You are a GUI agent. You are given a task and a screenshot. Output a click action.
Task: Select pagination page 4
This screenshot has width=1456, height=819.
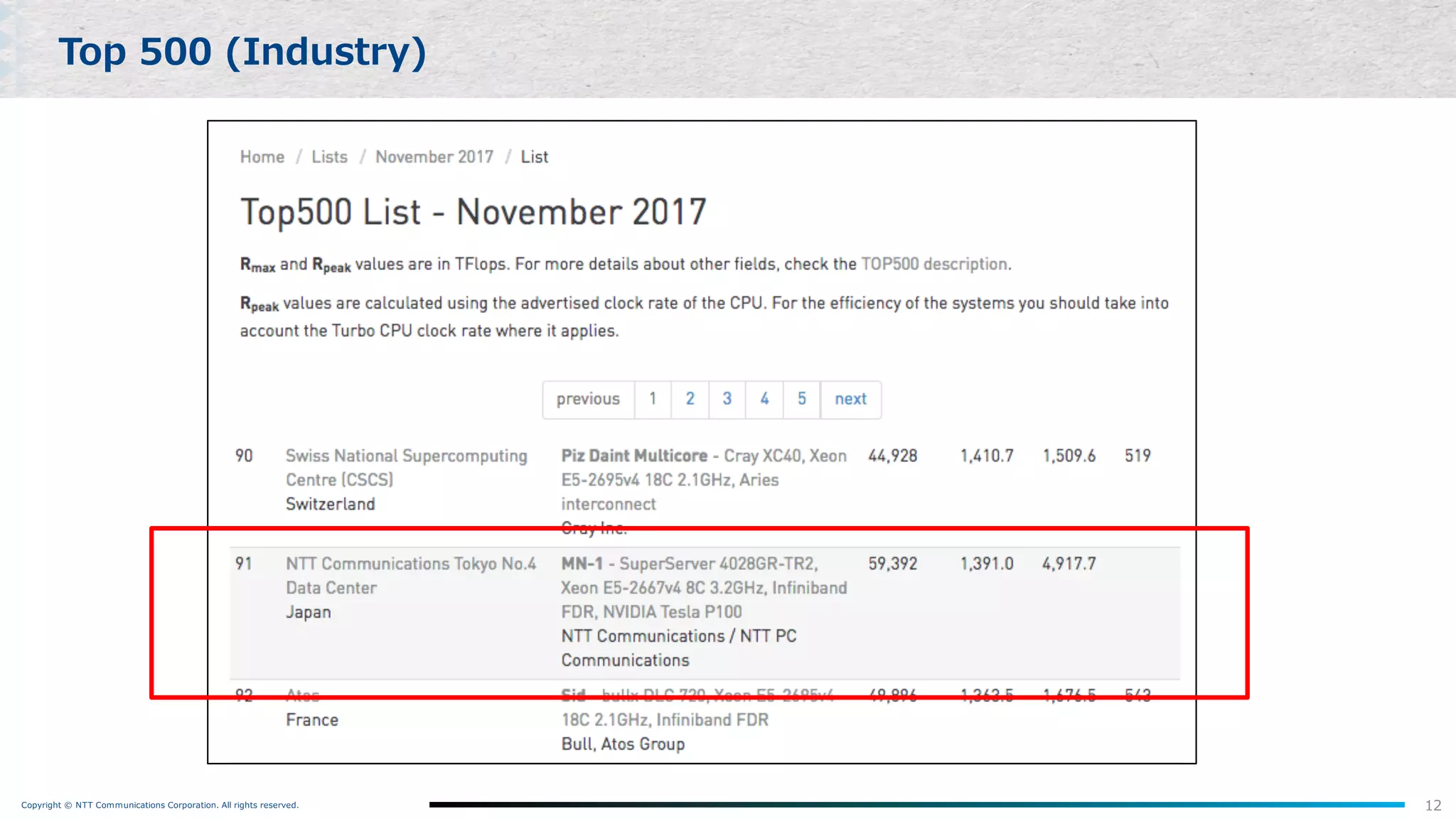coord(764,399)
